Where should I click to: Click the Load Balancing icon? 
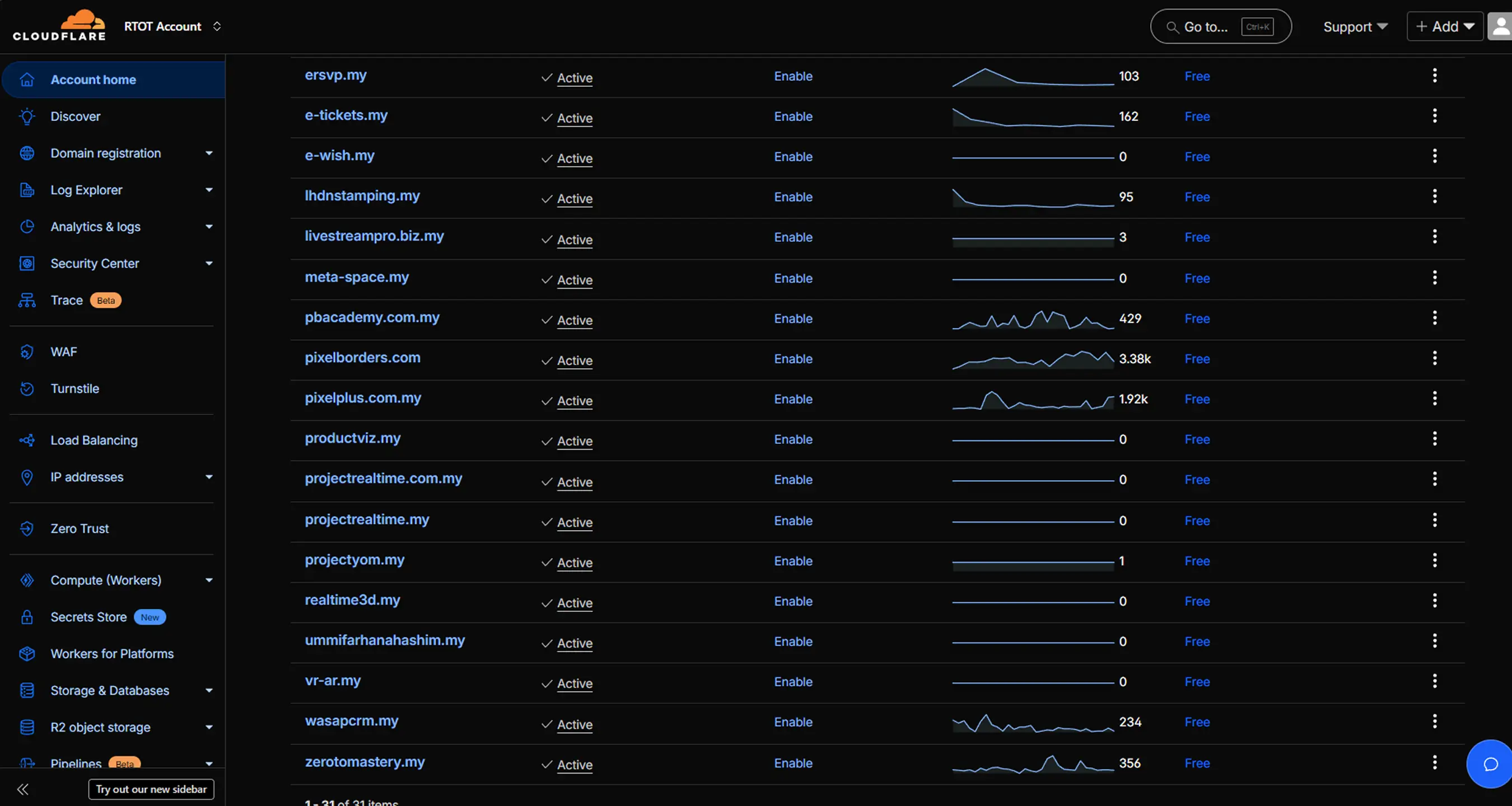(27, 440)
